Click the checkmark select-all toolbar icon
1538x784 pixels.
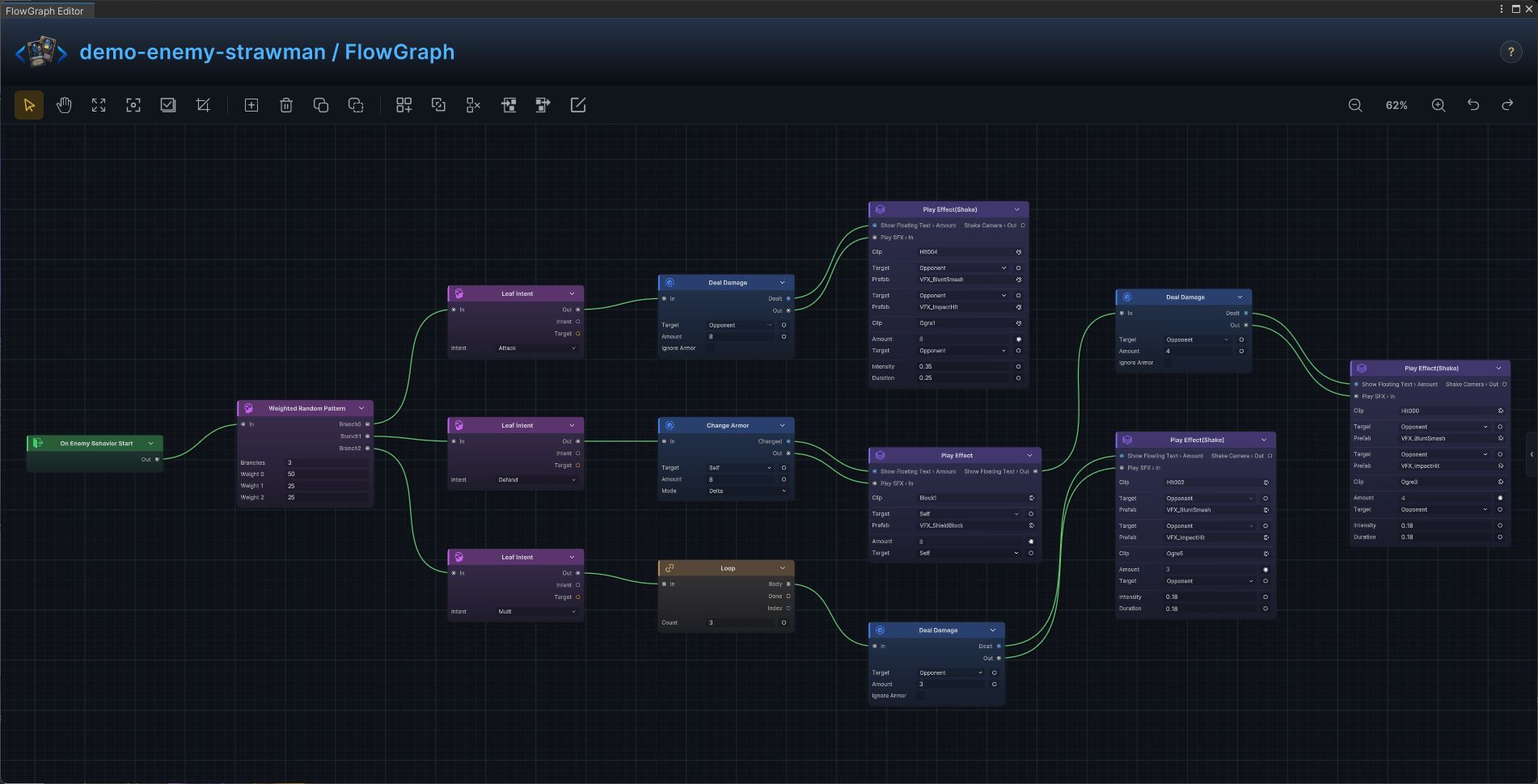click(x=168, y=105)
